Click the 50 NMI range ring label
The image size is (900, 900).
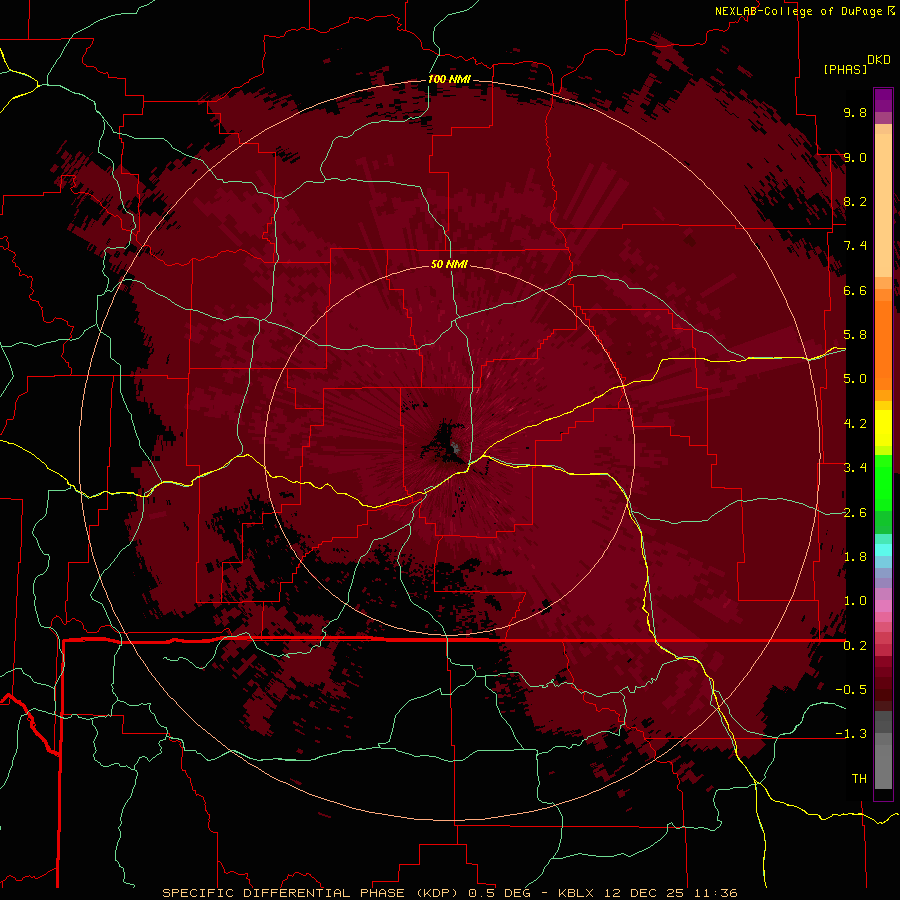pos(449,264)
